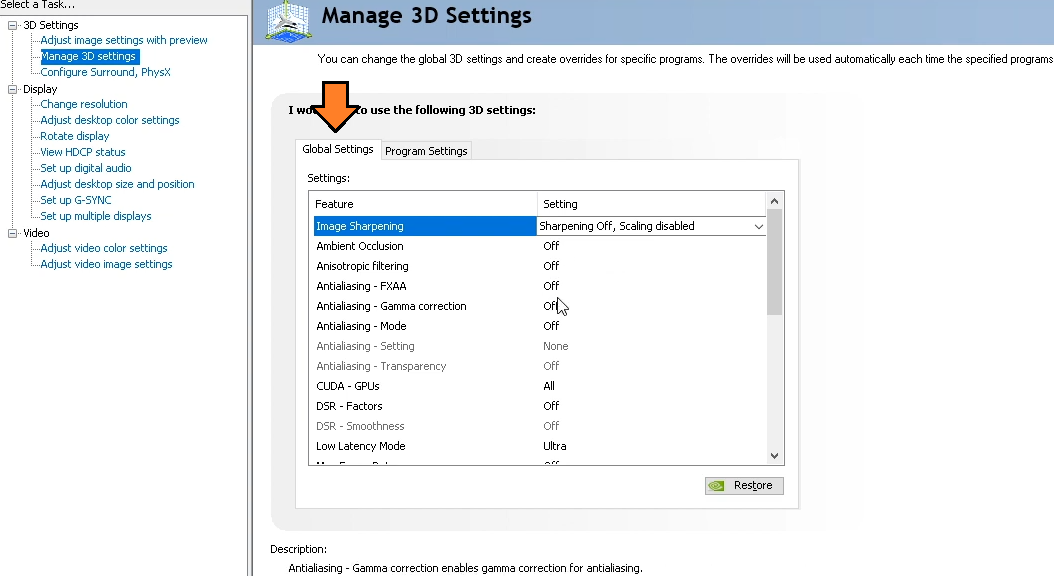Open Set up G-SYNC page
Screen dimensions: 1054x576
point(75,200)
